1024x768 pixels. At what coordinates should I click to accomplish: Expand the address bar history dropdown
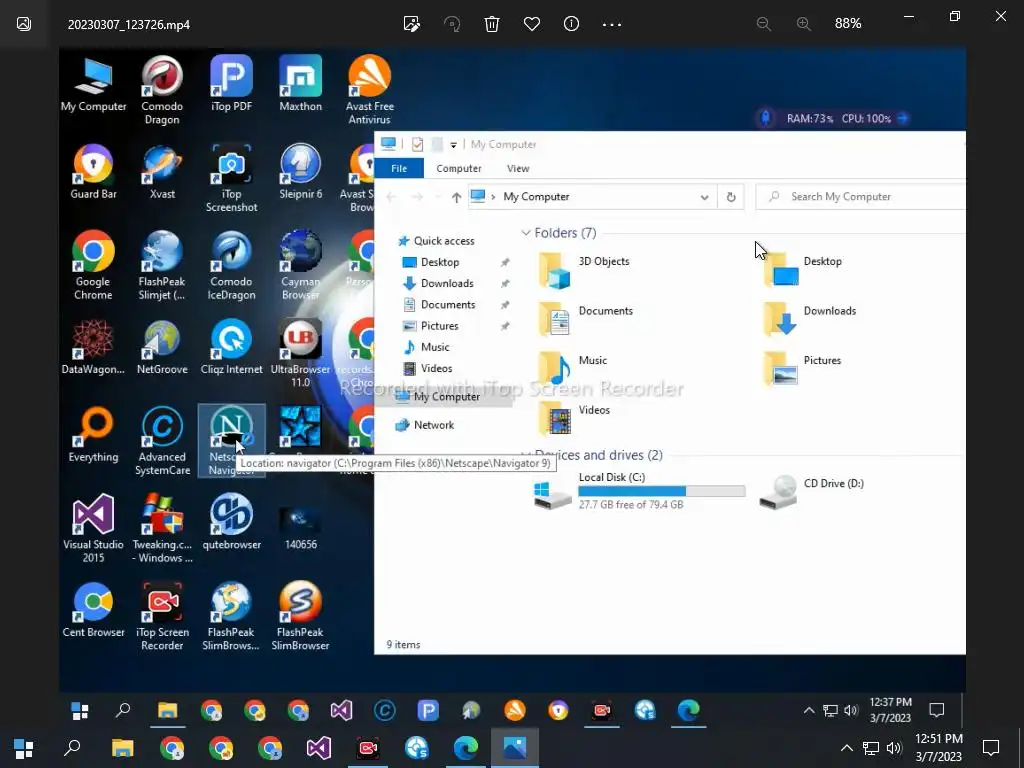[704, 197]
